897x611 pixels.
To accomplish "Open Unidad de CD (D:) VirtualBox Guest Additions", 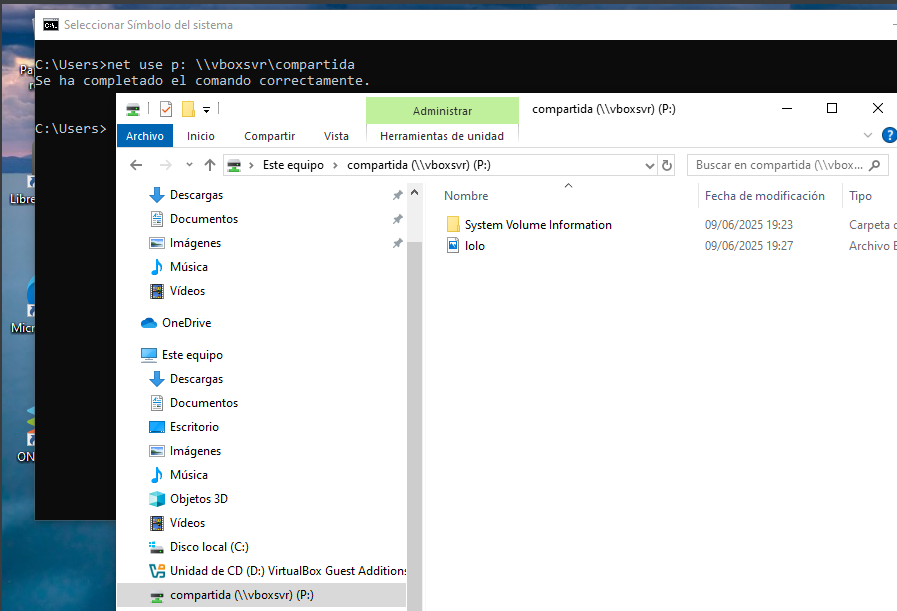I will click(x=288, y=572).
